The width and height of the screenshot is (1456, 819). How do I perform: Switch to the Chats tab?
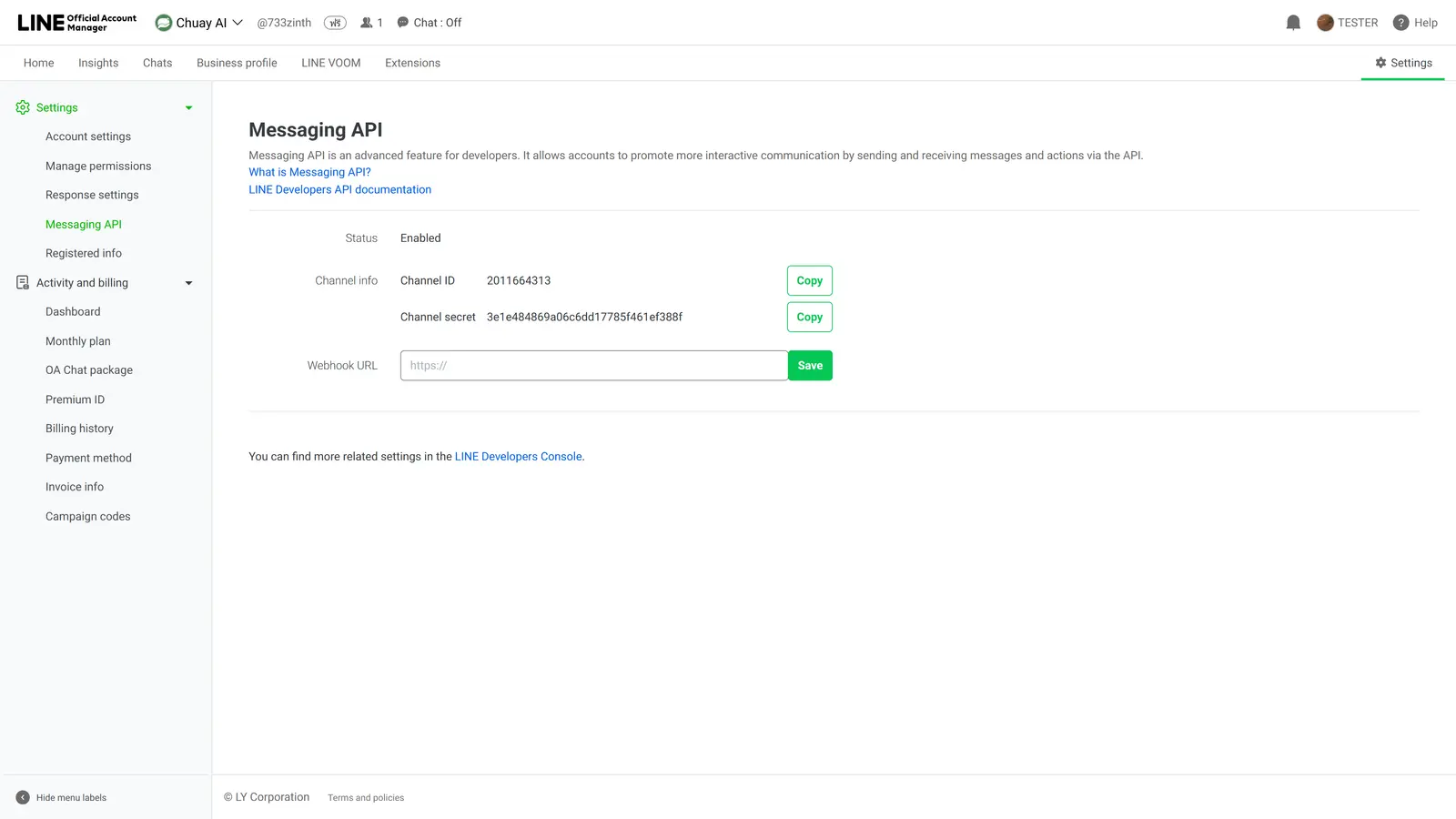click(x=157, y=63)
